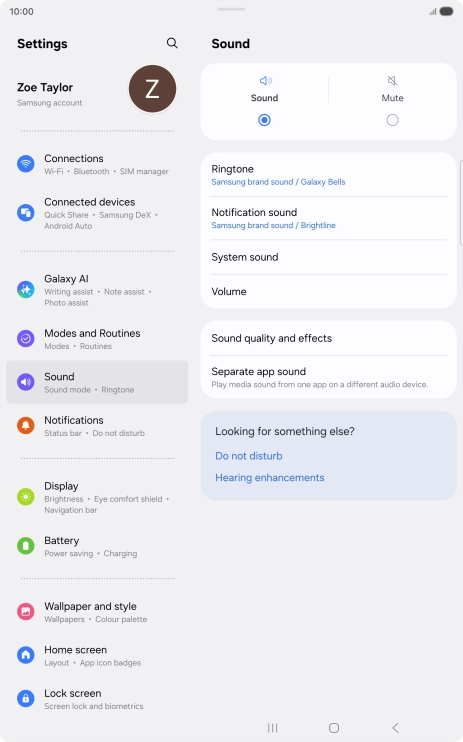
Task: Open the Ringtone setting
Action: click(x=329, y=175)
